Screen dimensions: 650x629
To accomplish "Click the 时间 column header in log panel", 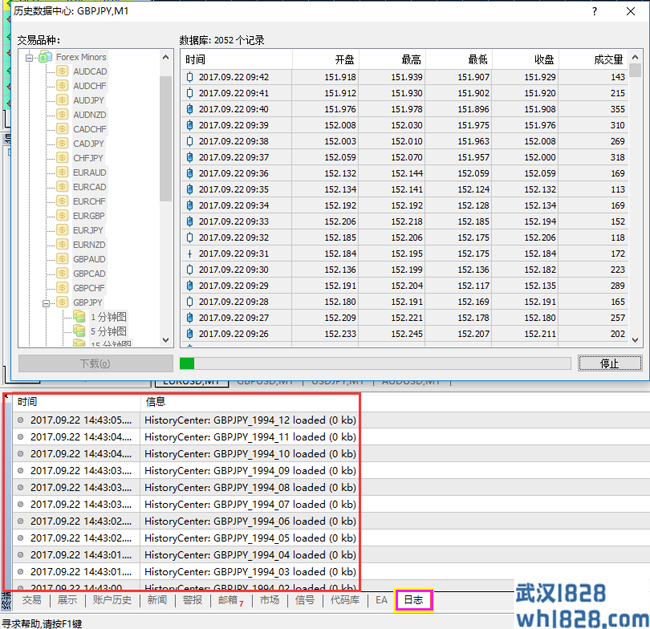I will (x=27, y=402).
